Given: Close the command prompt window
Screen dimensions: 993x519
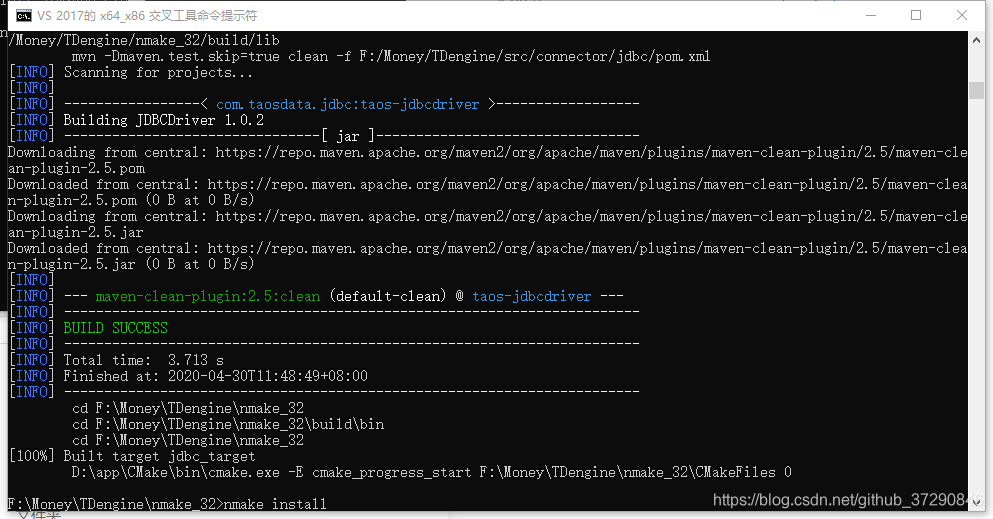Looking at the screenshot, I should coord(961,15).
